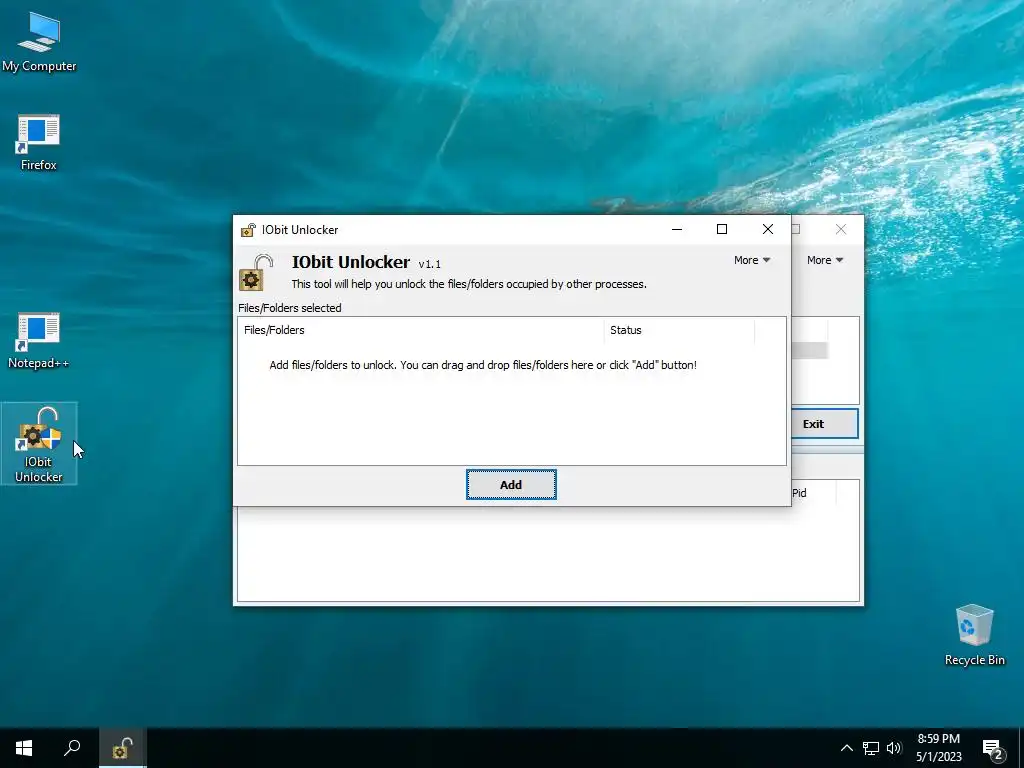Click IObit Unlocker taskbar button

point(123,748)
